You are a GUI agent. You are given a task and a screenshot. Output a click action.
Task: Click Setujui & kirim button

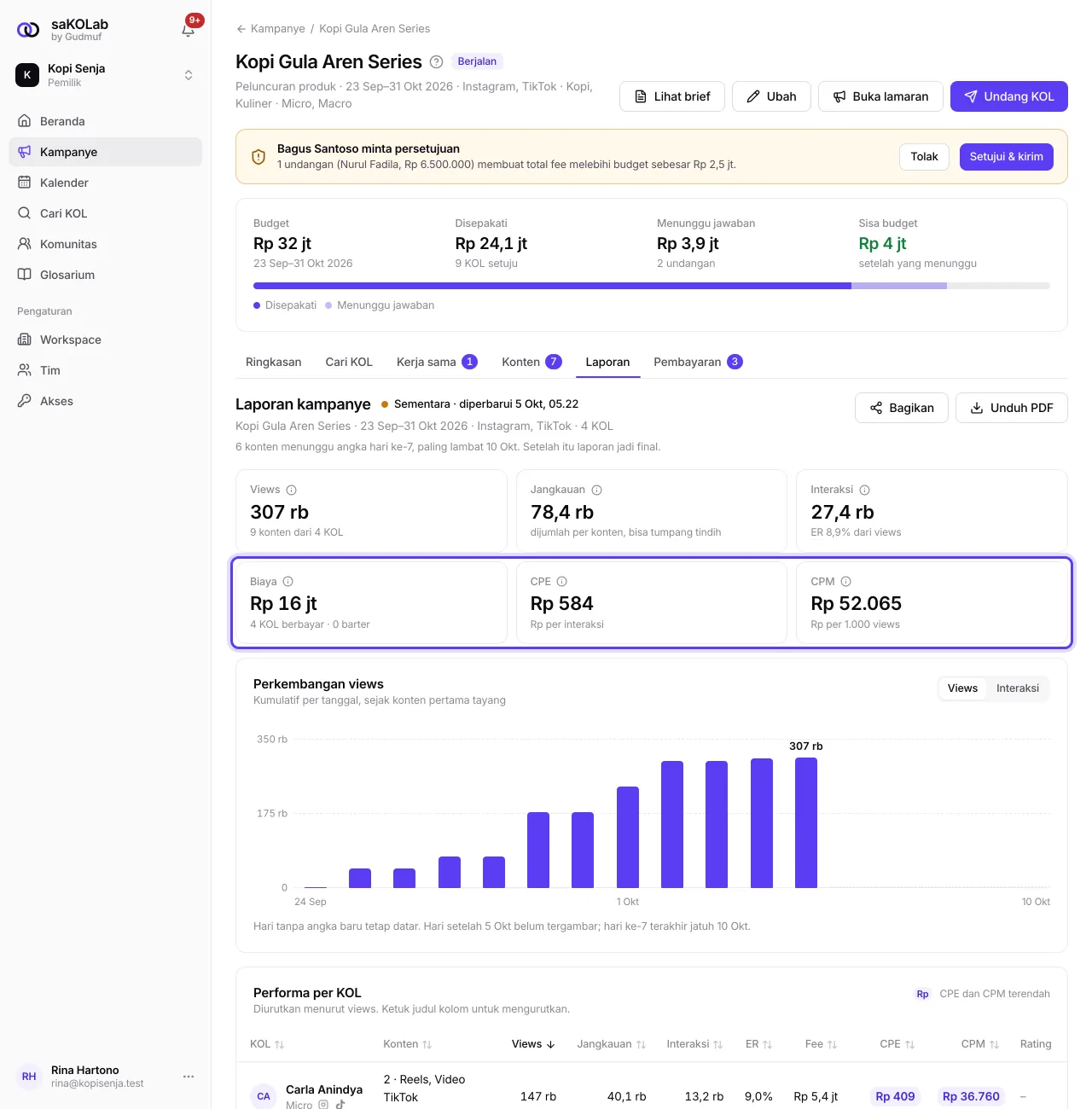[1007, 157]
